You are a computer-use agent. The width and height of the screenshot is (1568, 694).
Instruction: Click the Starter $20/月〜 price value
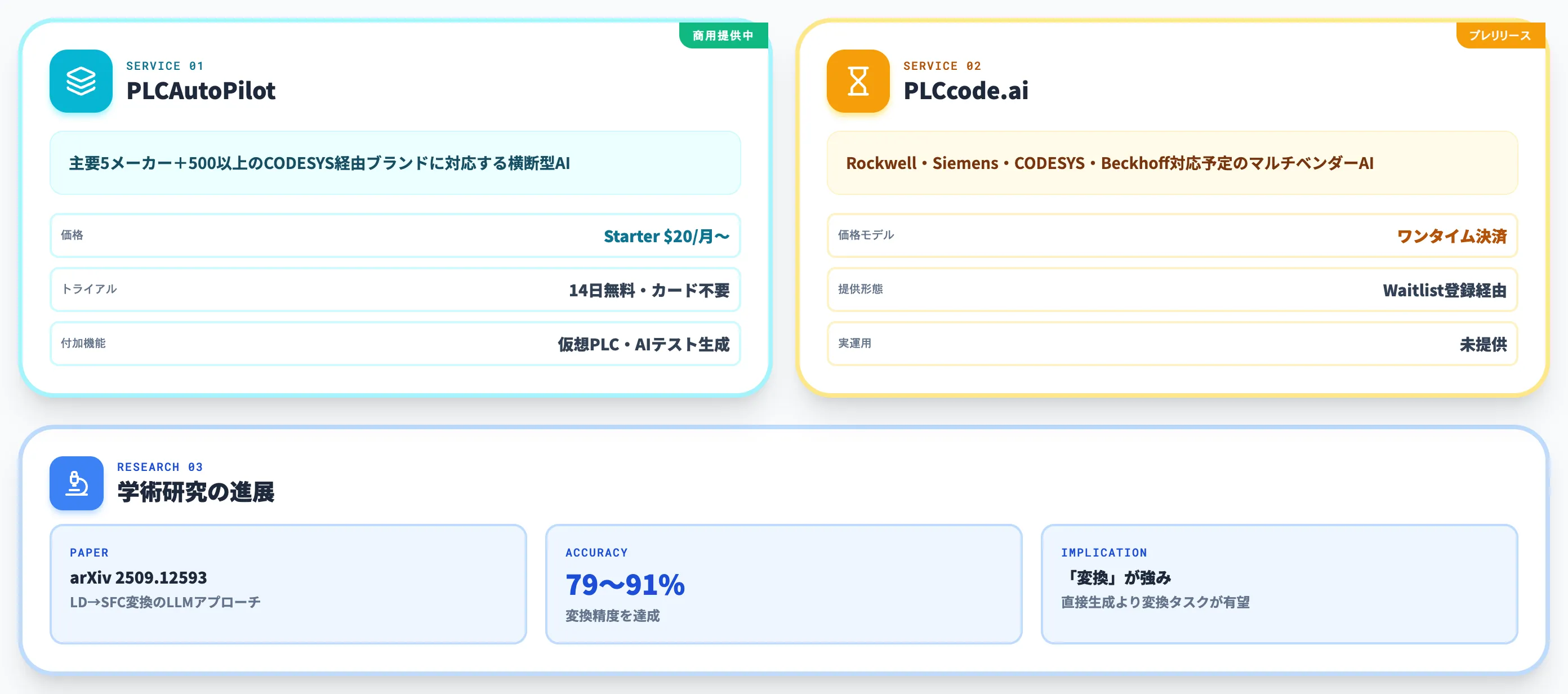click(666, 236)
